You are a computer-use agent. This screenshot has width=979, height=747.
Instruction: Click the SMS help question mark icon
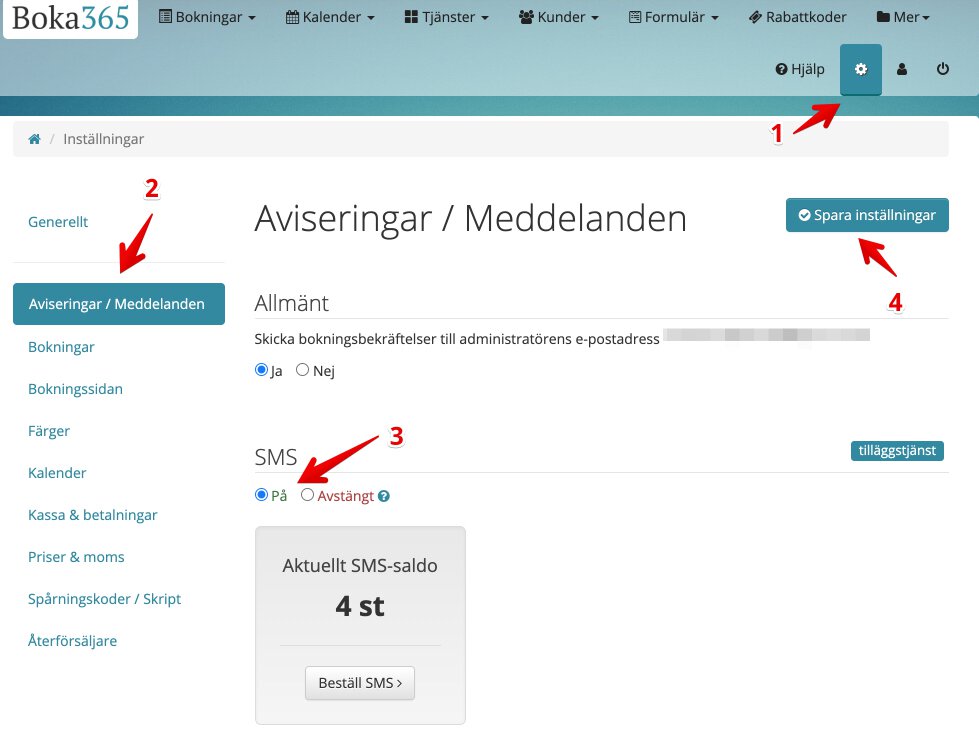[384, 495]
